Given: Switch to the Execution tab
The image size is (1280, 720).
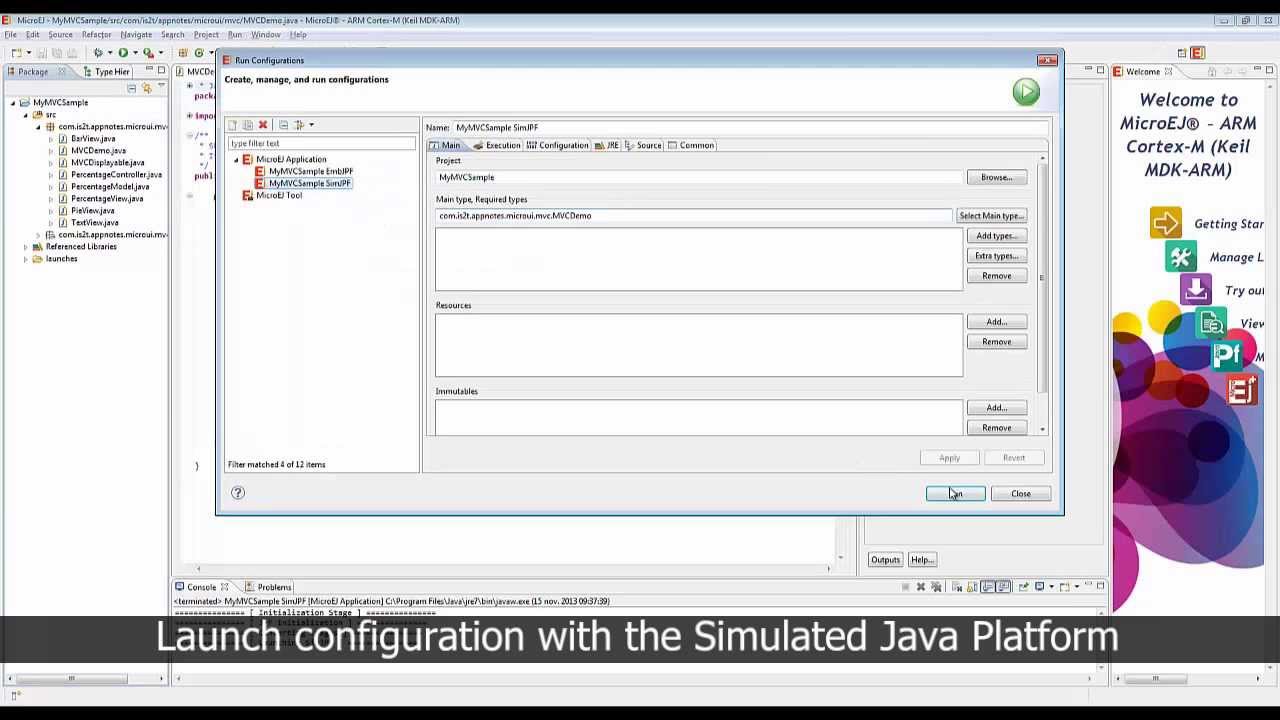Looking at the screenshot, I should 496,145.
